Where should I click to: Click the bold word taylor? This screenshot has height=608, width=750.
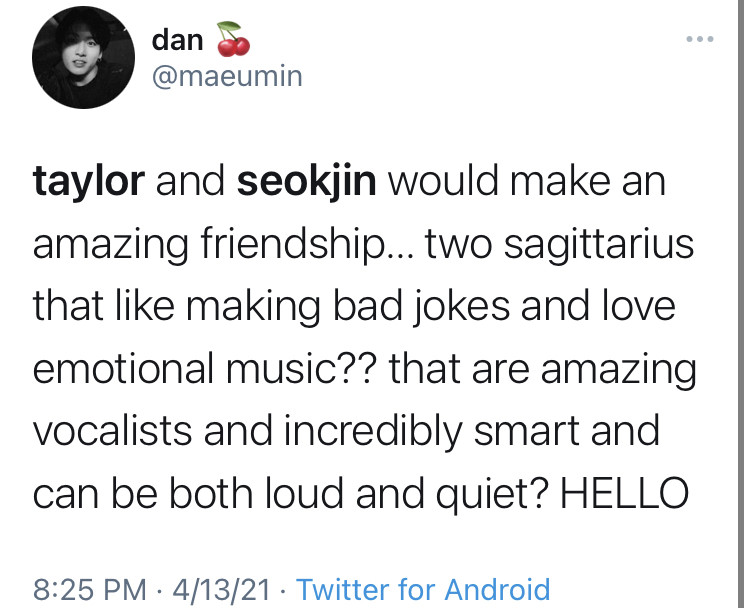[x=88, y=182]
